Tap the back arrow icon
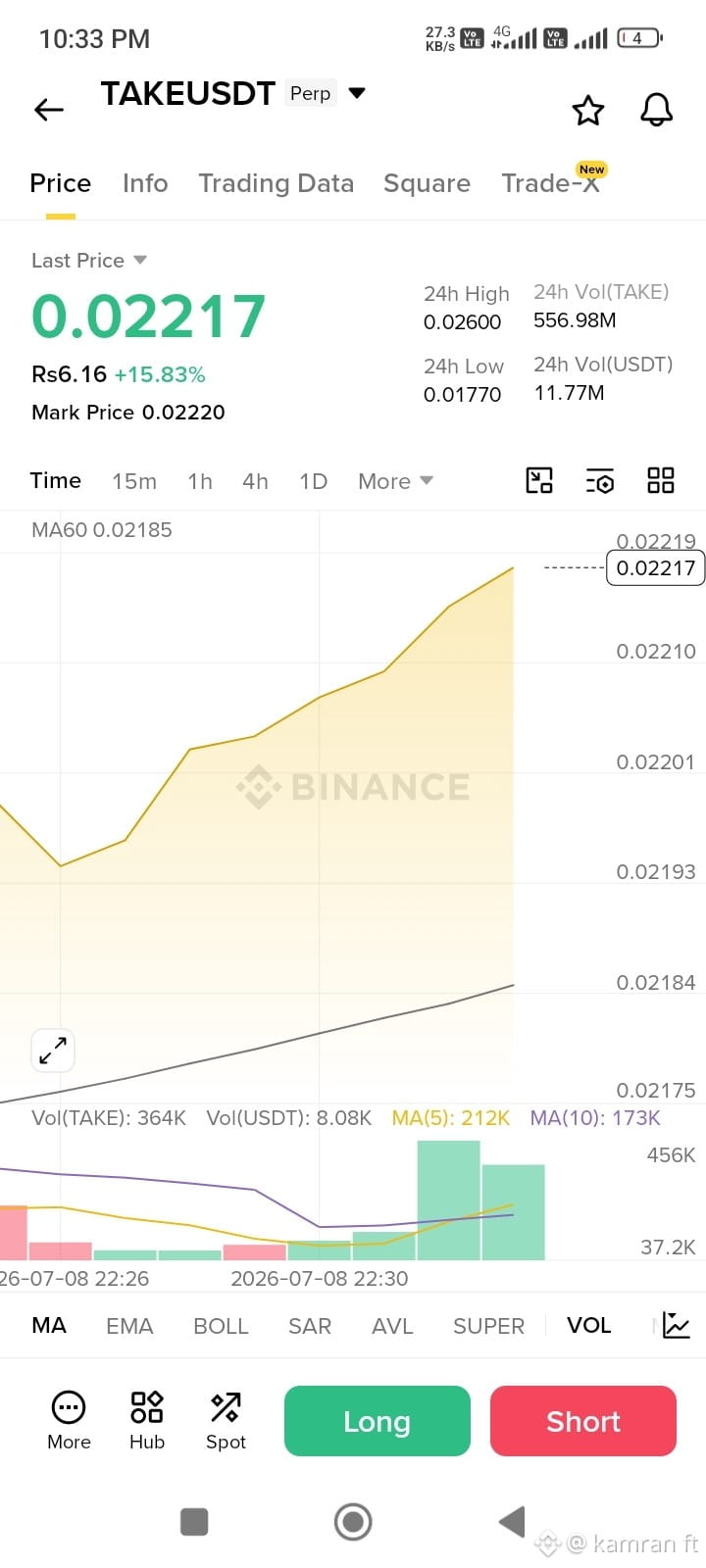Viewport: 706px width, 1568px height. [49, 110]
